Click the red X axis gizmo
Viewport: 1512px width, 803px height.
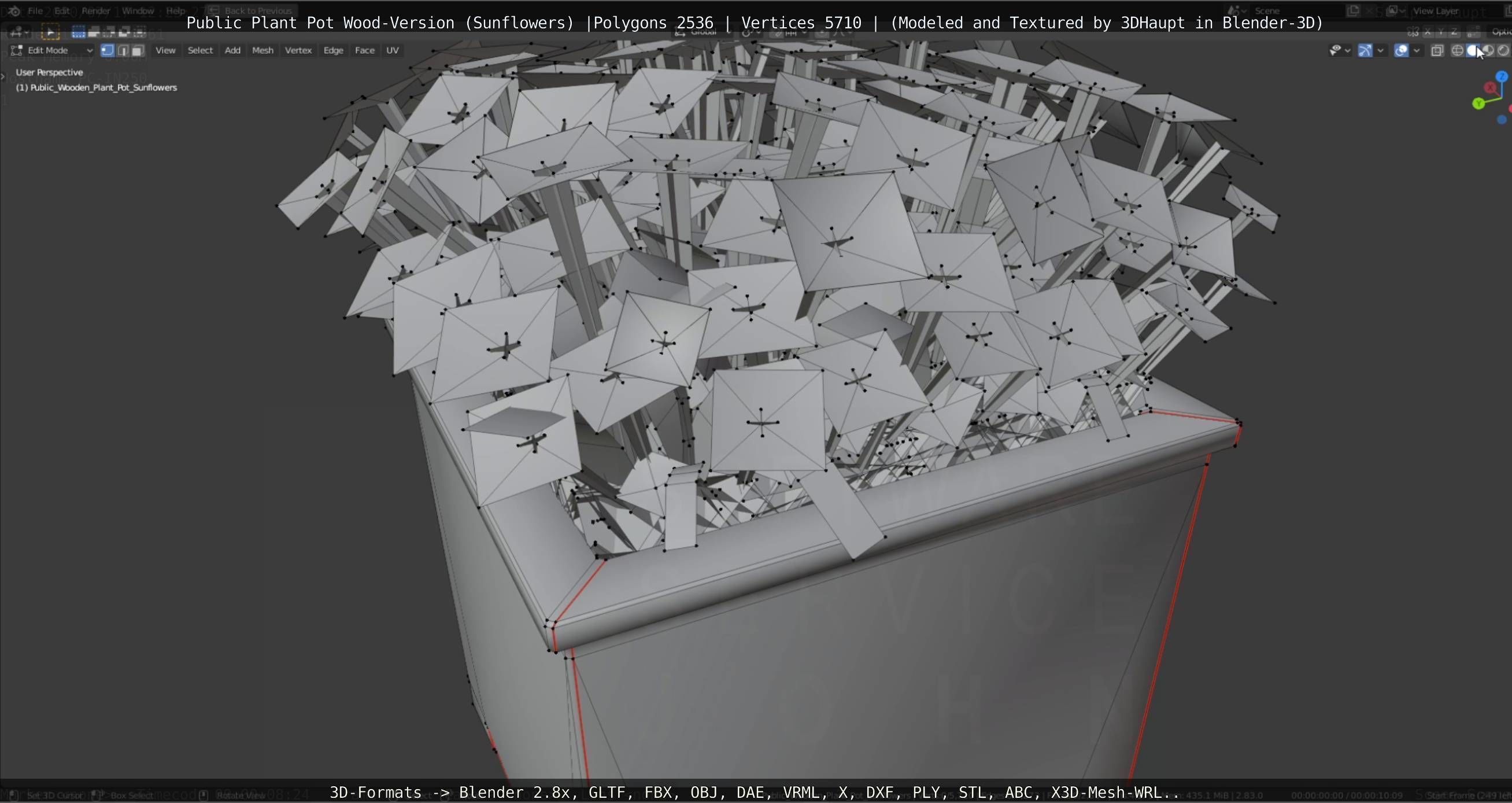1489,88
